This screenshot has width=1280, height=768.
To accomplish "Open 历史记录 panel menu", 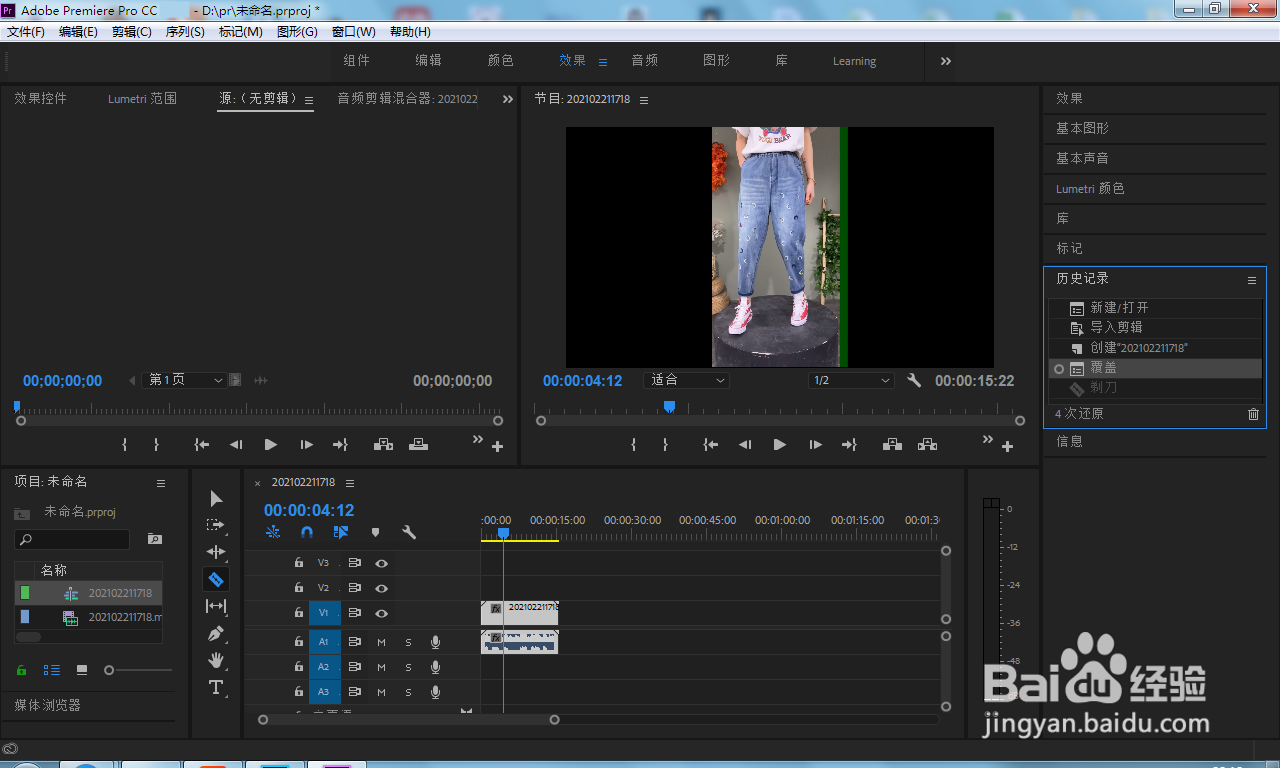I will (x=1251, y=281).
